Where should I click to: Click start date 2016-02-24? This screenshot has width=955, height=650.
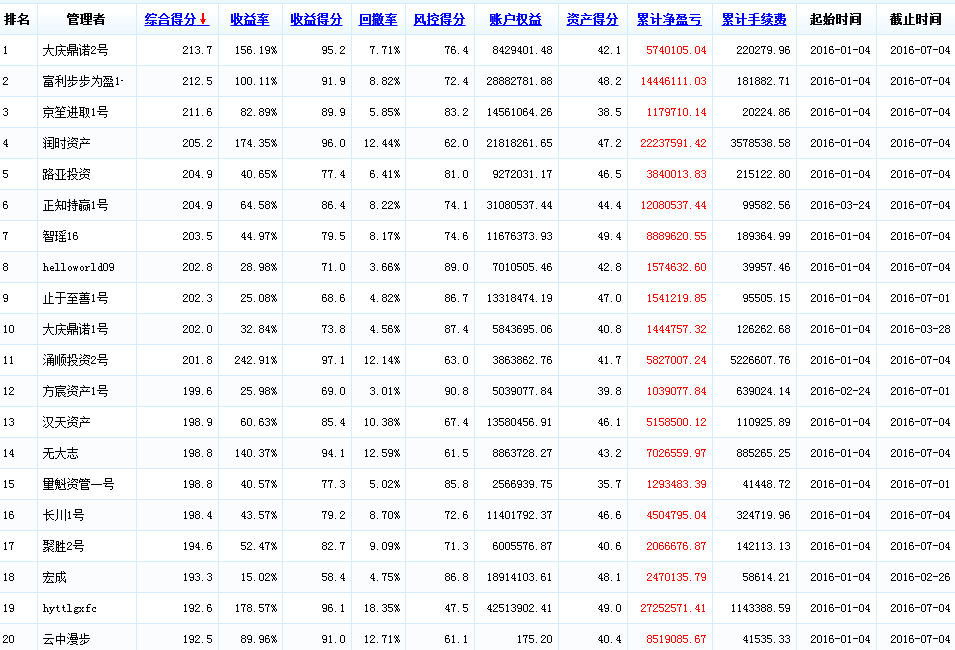[840, 391]
